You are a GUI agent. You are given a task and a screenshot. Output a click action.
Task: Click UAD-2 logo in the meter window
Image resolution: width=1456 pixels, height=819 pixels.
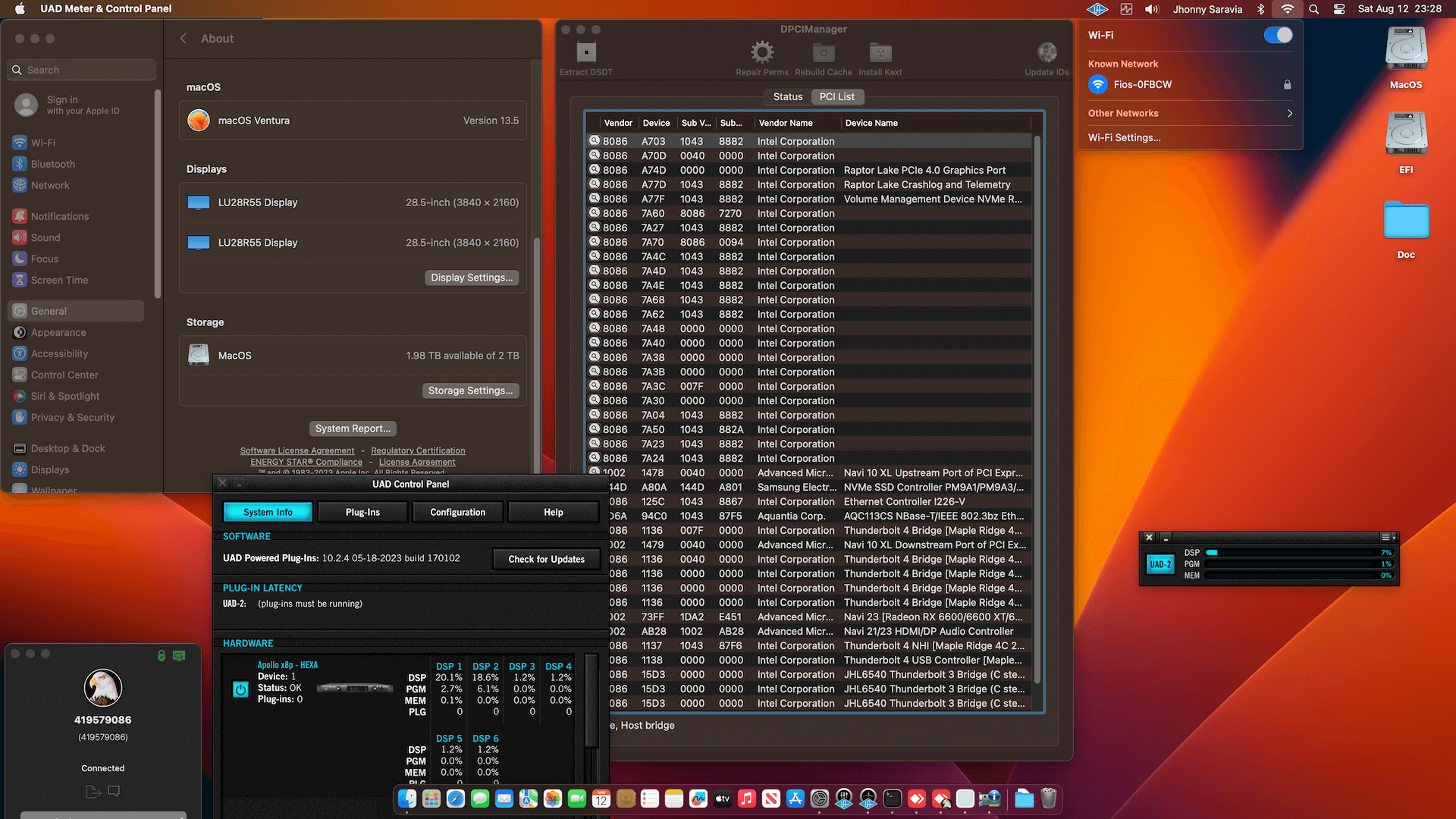tap(1160, 564)
